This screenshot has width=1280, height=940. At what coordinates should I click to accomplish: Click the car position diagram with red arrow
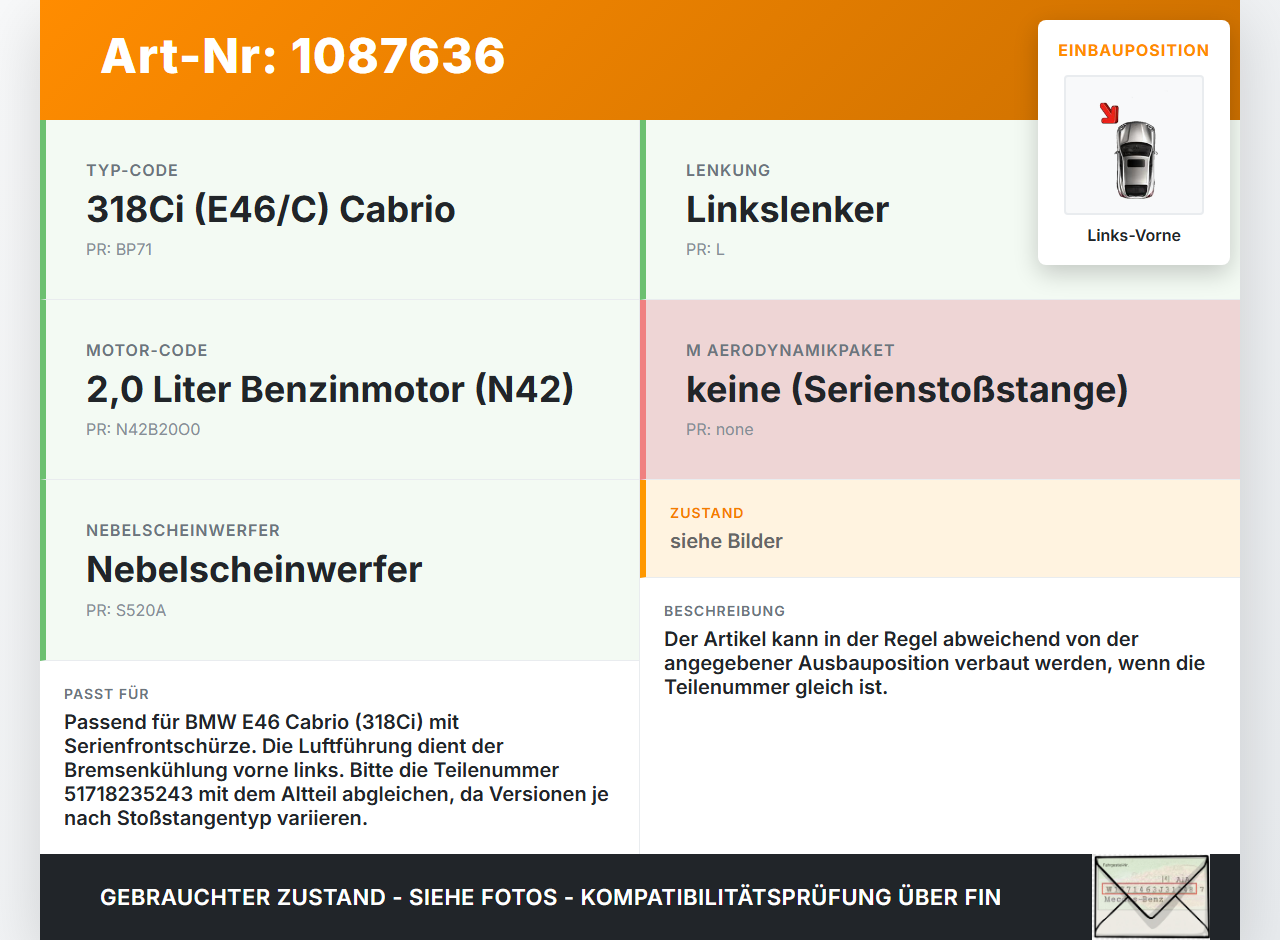pos(1134,145)
